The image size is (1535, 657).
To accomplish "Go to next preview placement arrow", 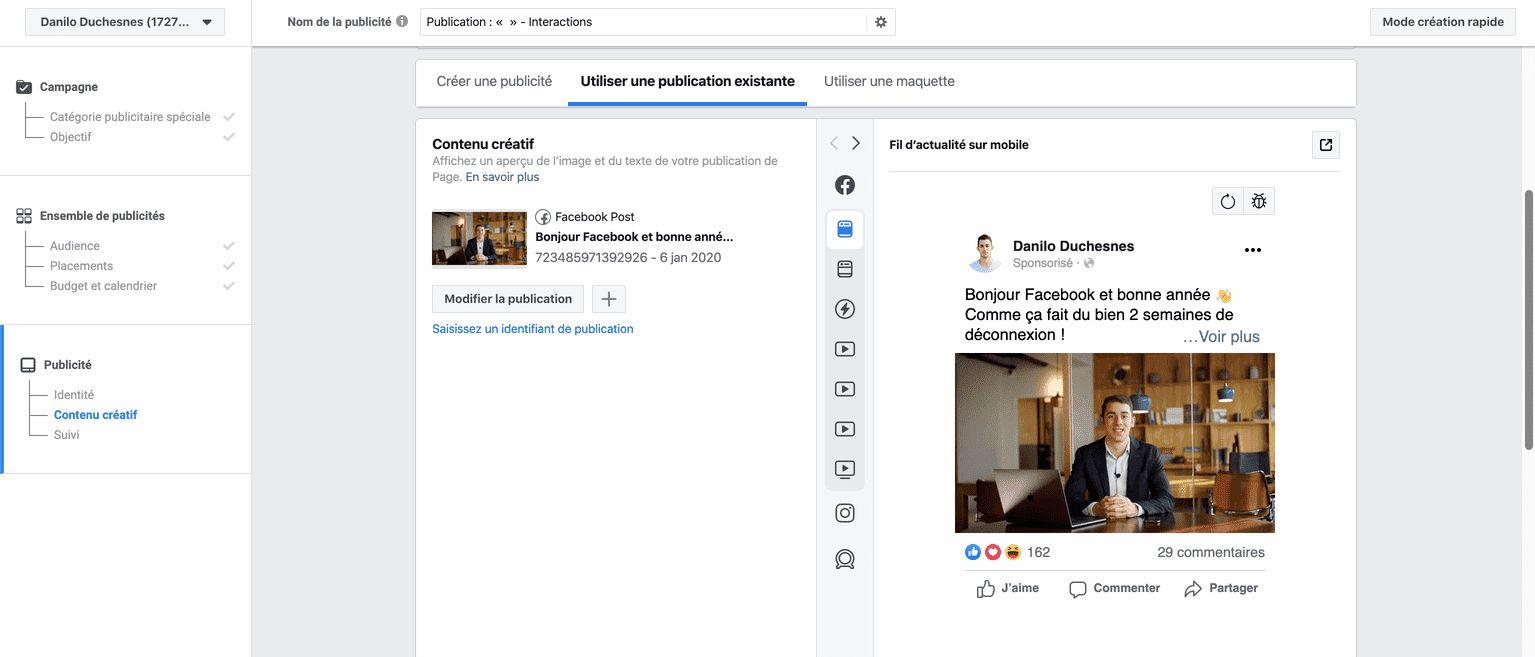I will (x=856, y=144).
